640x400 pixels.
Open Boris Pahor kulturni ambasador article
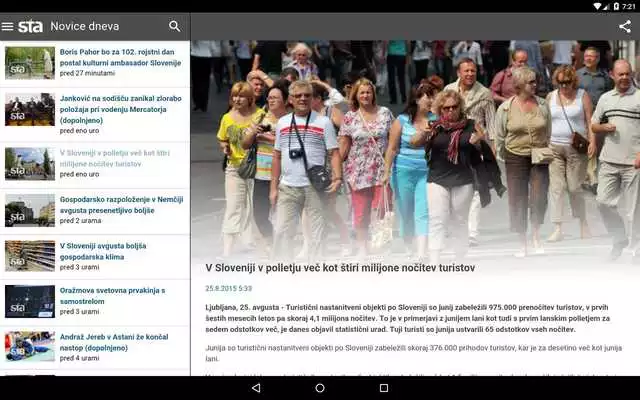95,63
